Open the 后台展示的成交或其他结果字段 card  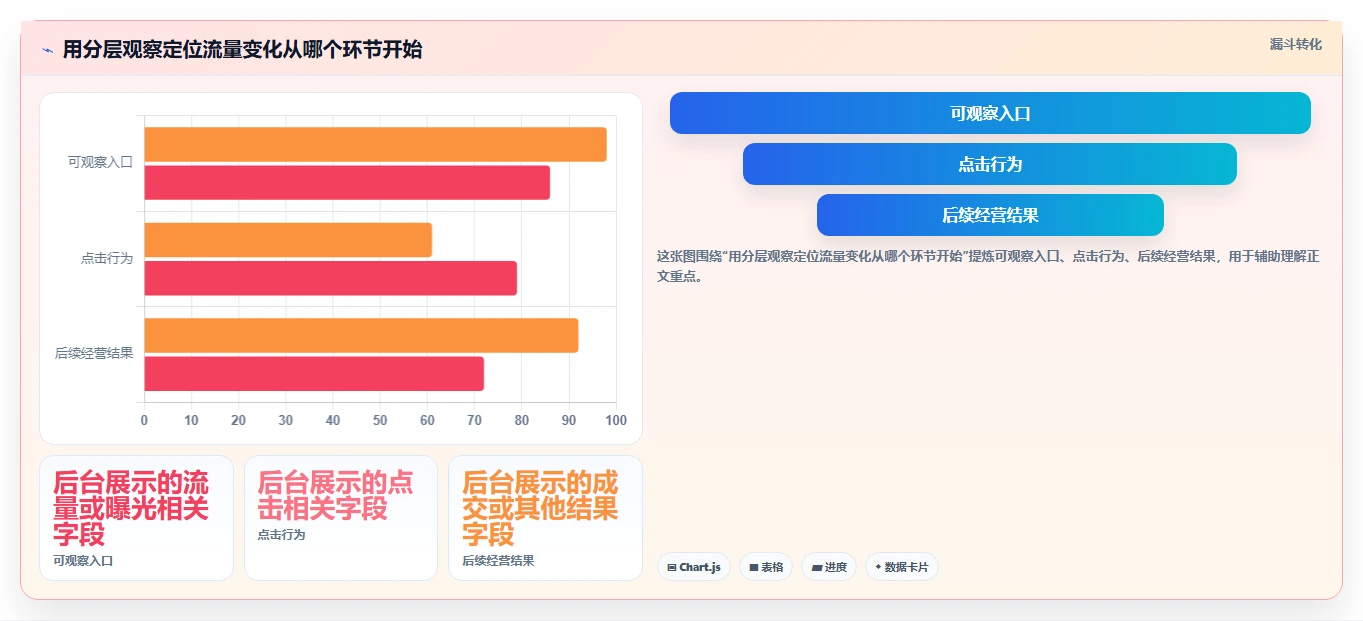545,518
